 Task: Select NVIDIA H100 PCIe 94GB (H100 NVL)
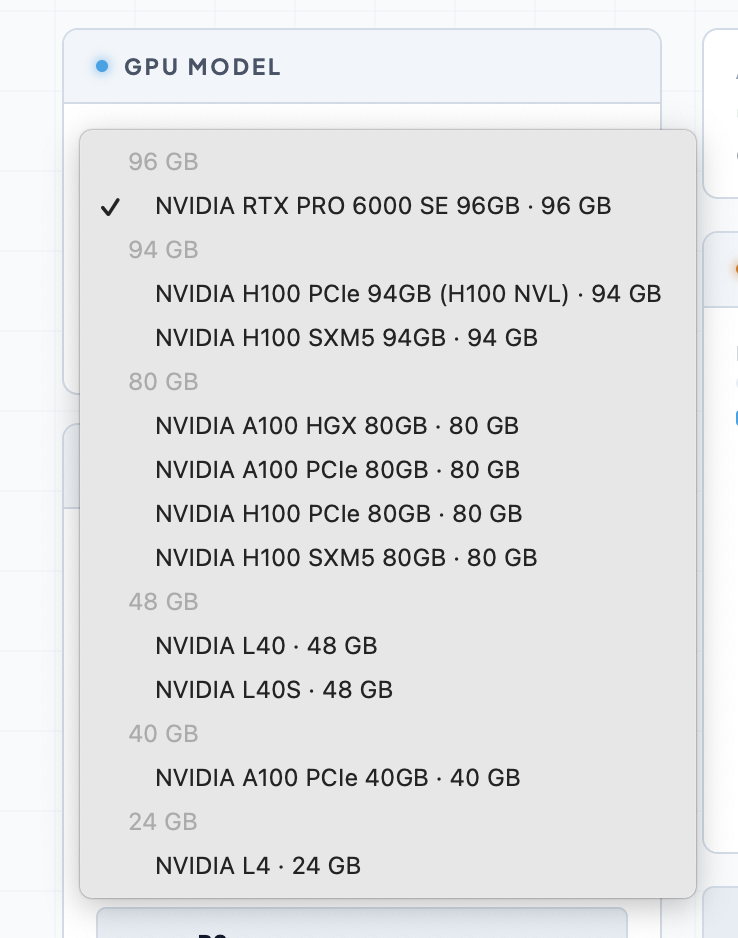tap(406, 294)
